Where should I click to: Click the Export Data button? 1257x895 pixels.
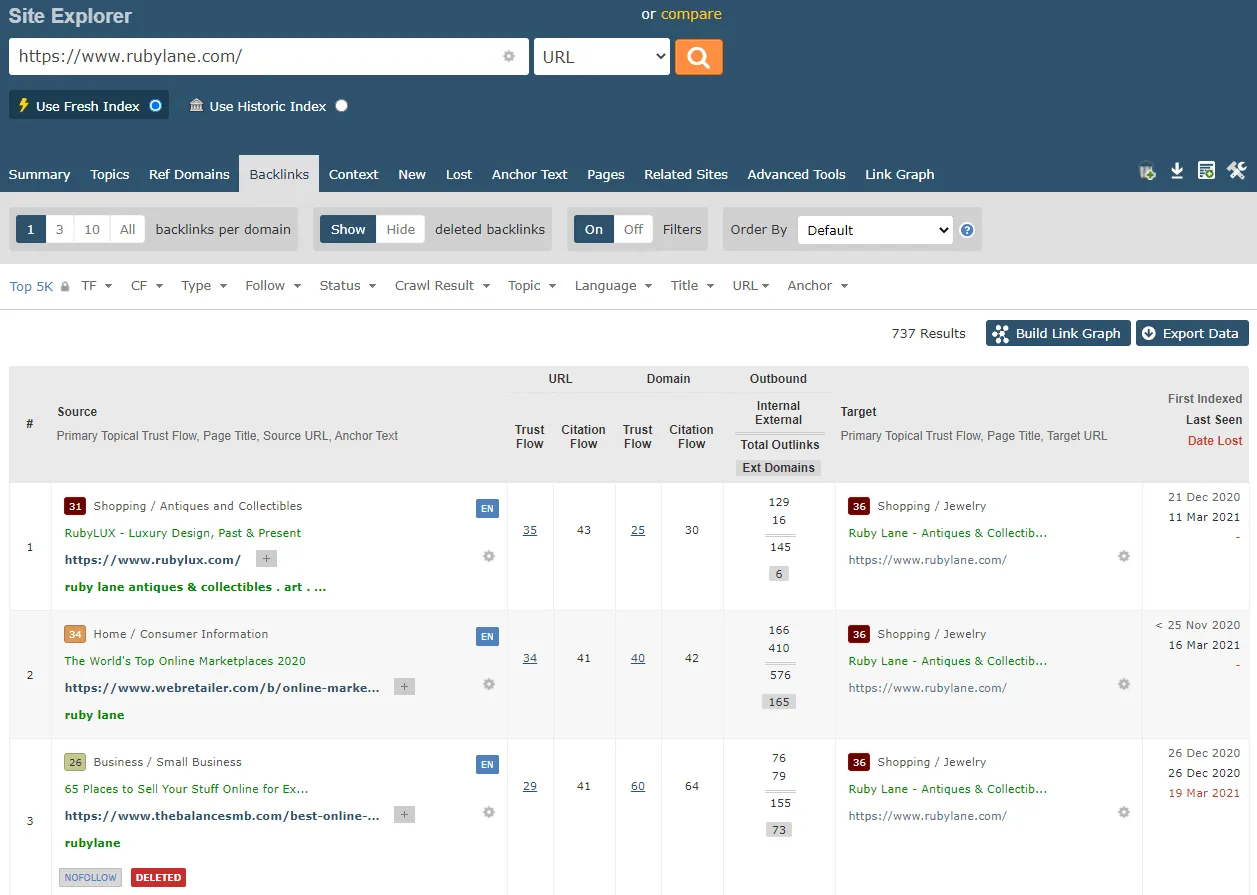tap(1191, 333)
